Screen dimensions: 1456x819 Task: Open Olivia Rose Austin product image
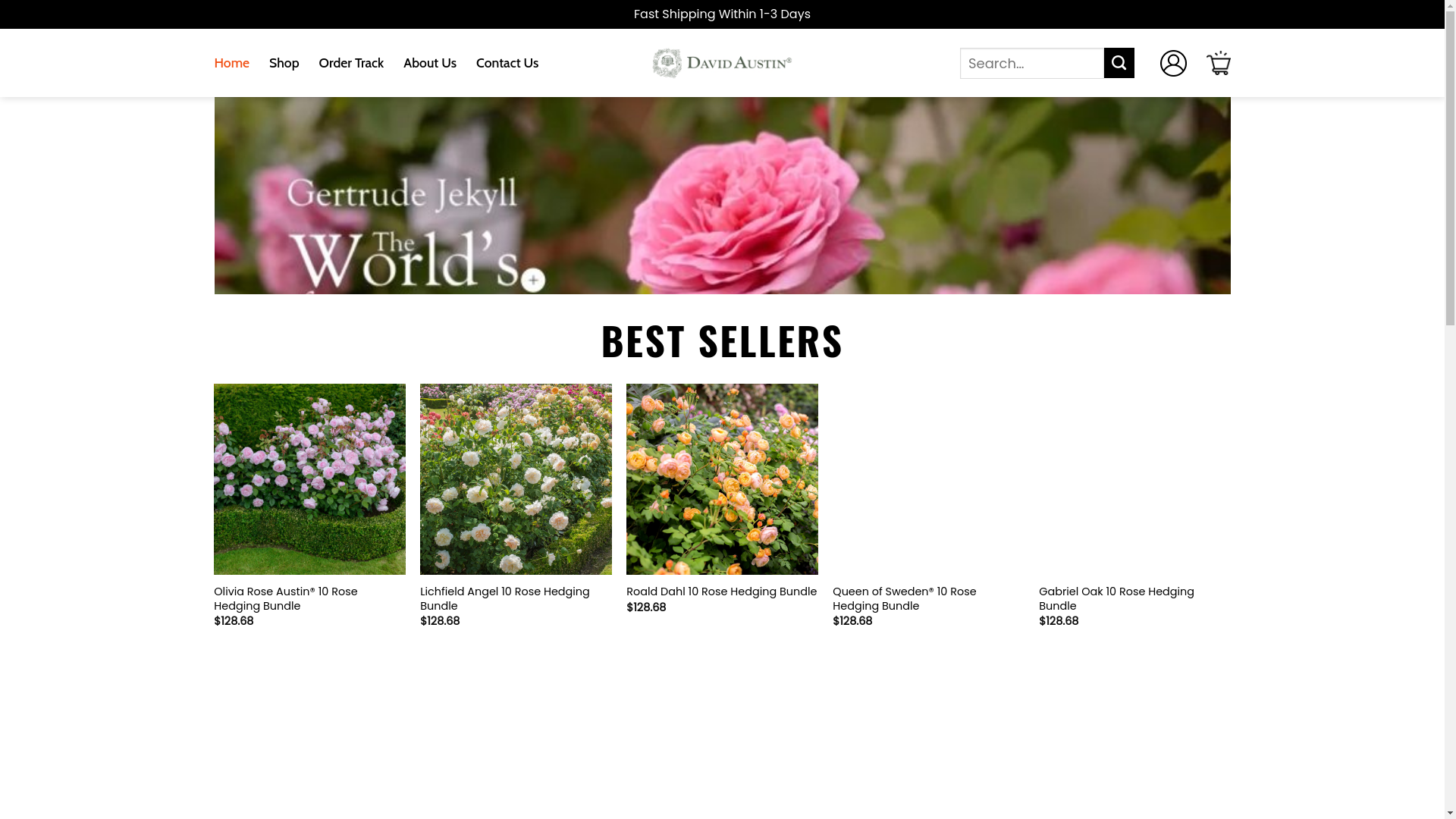[309, 479]
